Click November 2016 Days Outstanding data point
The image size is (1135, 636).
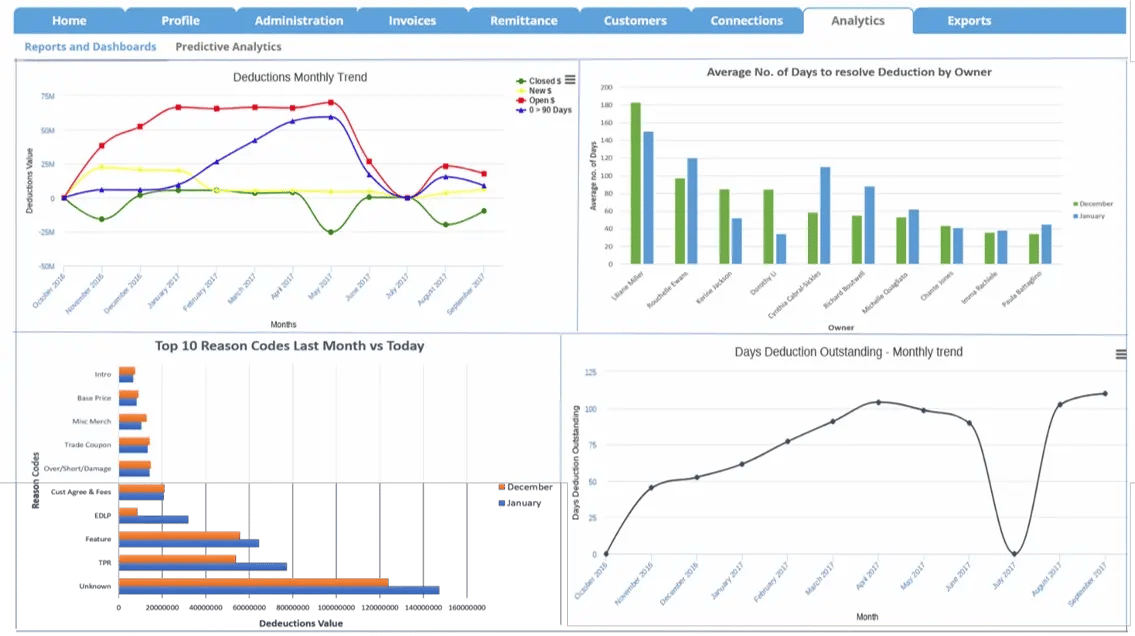pos(651,488)
